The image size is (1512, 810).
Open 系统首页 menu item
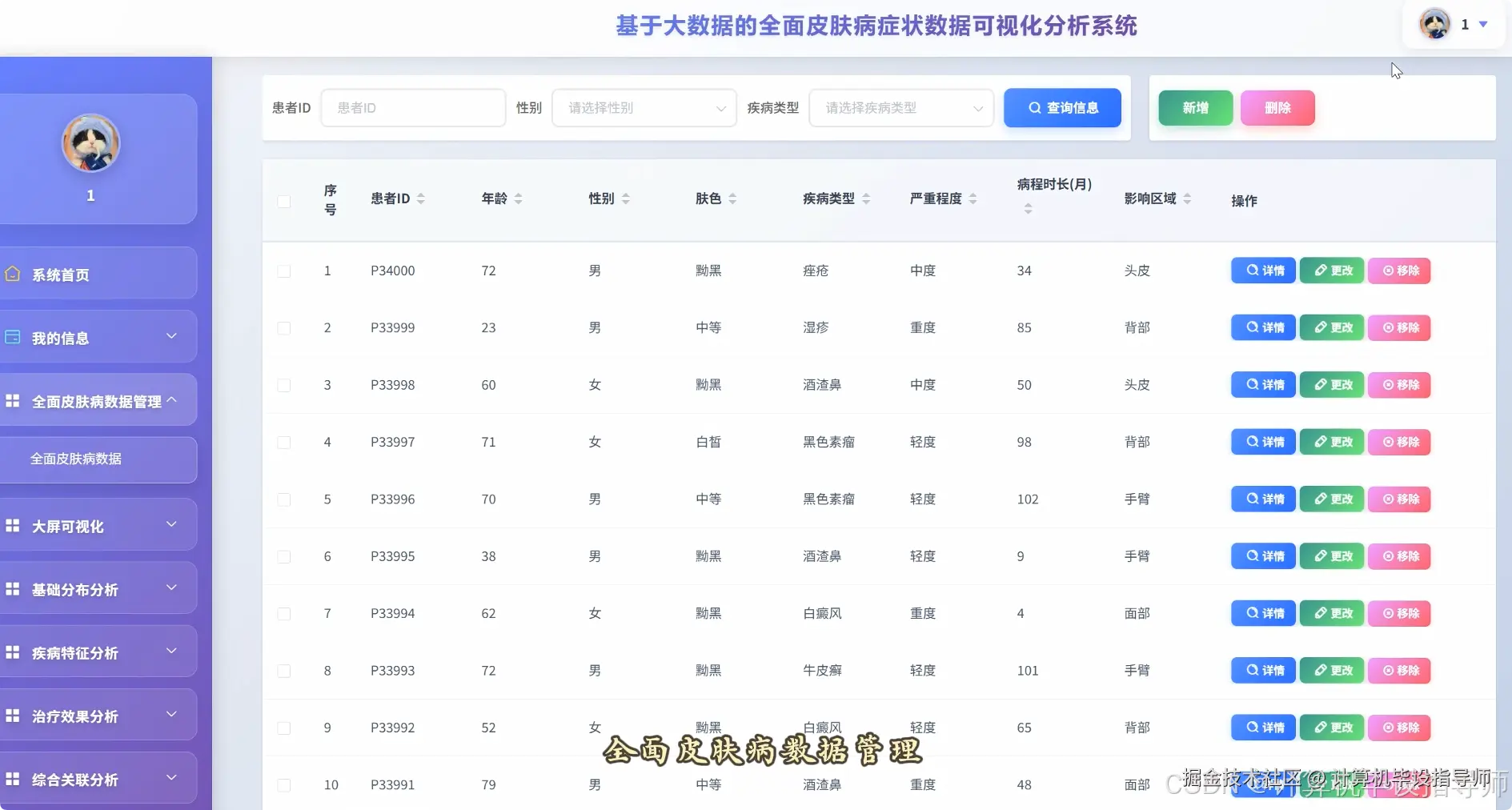point(97,274)
